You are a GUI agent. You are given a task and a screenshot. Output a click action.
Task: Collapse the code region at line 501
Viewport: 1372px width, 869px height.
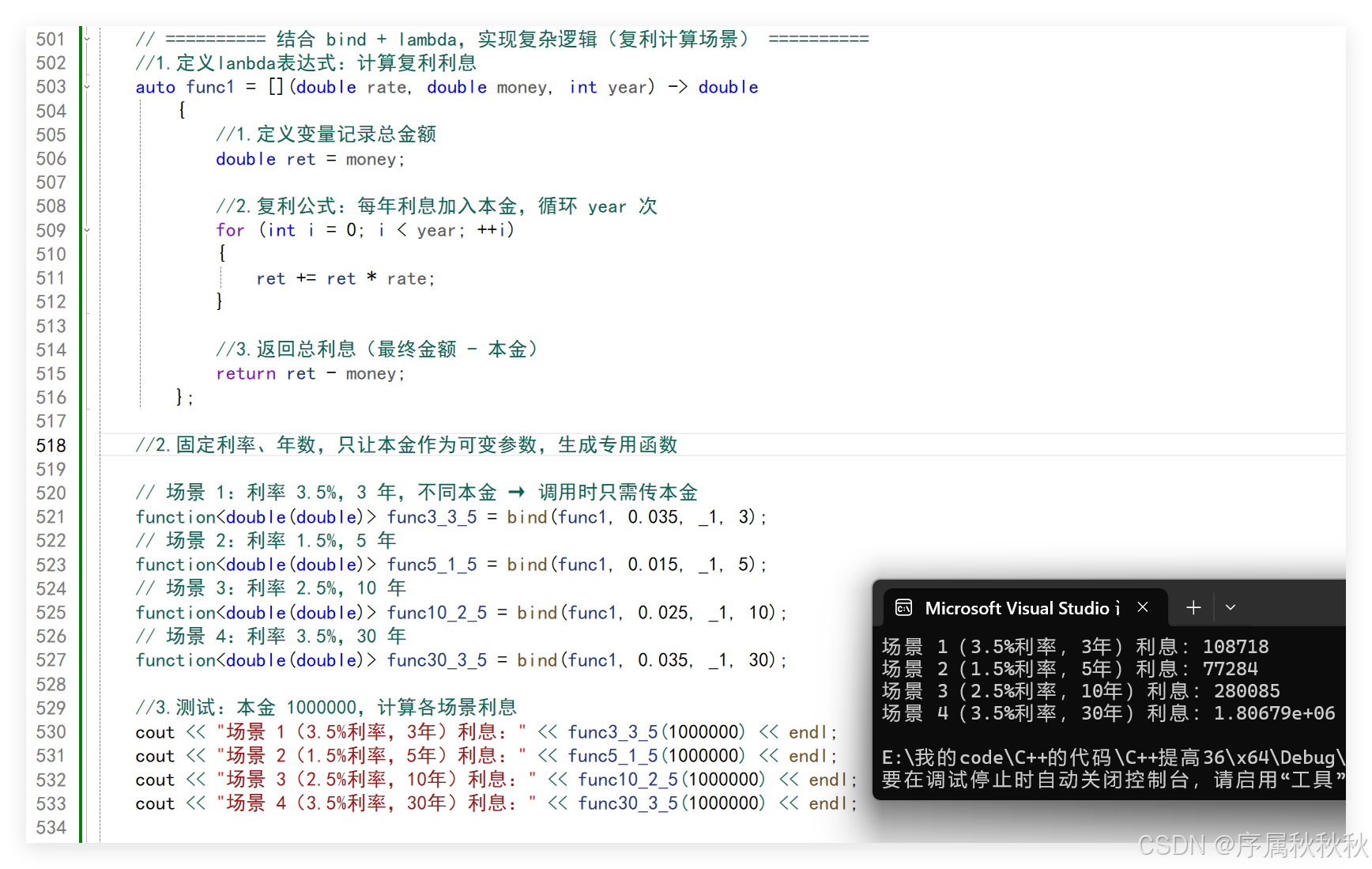click(x=87, y=39)
